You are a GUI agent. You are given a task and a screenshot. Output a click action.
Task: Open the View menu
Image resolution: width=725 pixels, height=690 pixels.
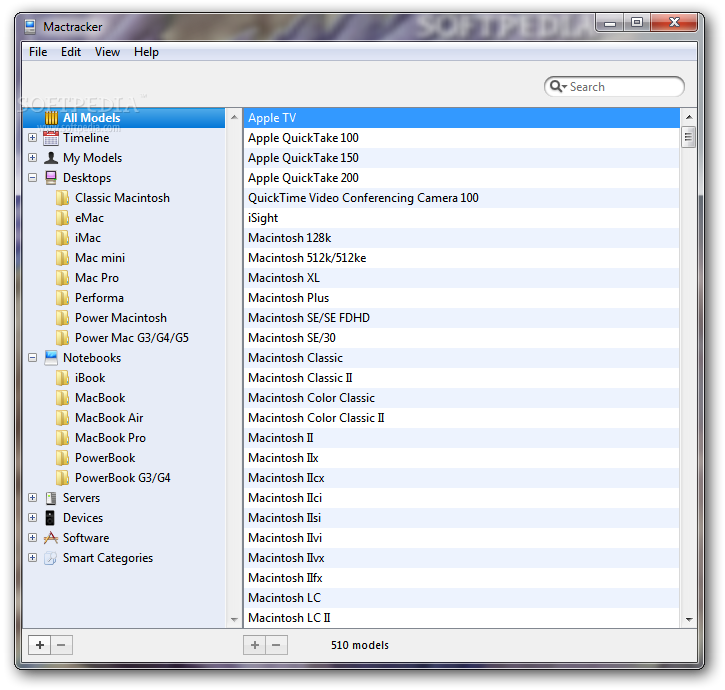[x=107, y=52]
